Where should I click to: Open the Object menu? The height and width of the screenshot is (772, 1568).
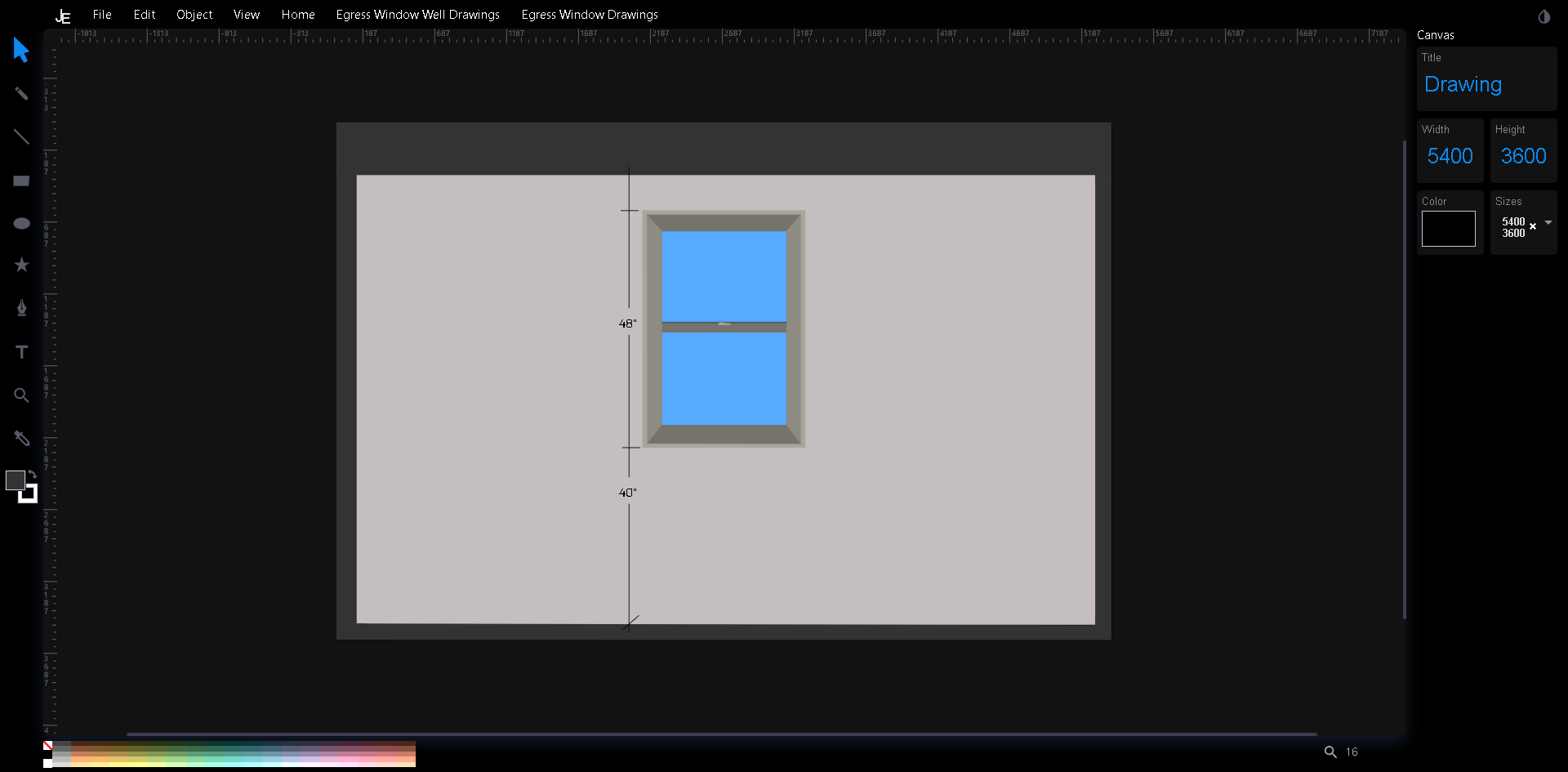tap(194, 15)
